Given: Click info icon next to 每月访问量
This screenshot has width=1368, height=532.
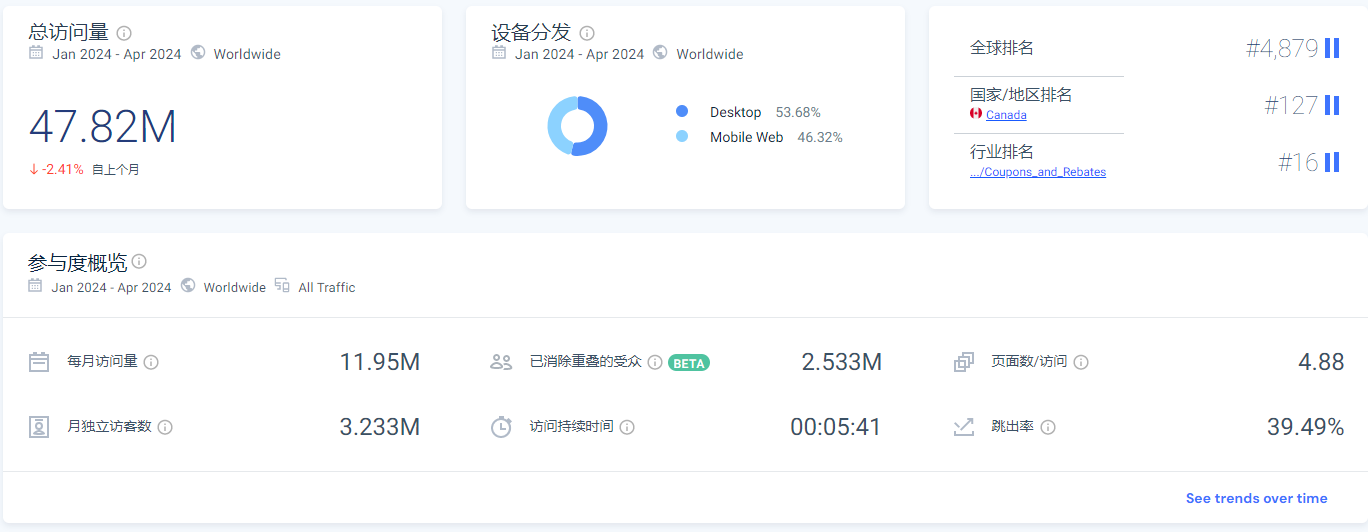Looking at the screenshot, I should [x=151, y=362].
